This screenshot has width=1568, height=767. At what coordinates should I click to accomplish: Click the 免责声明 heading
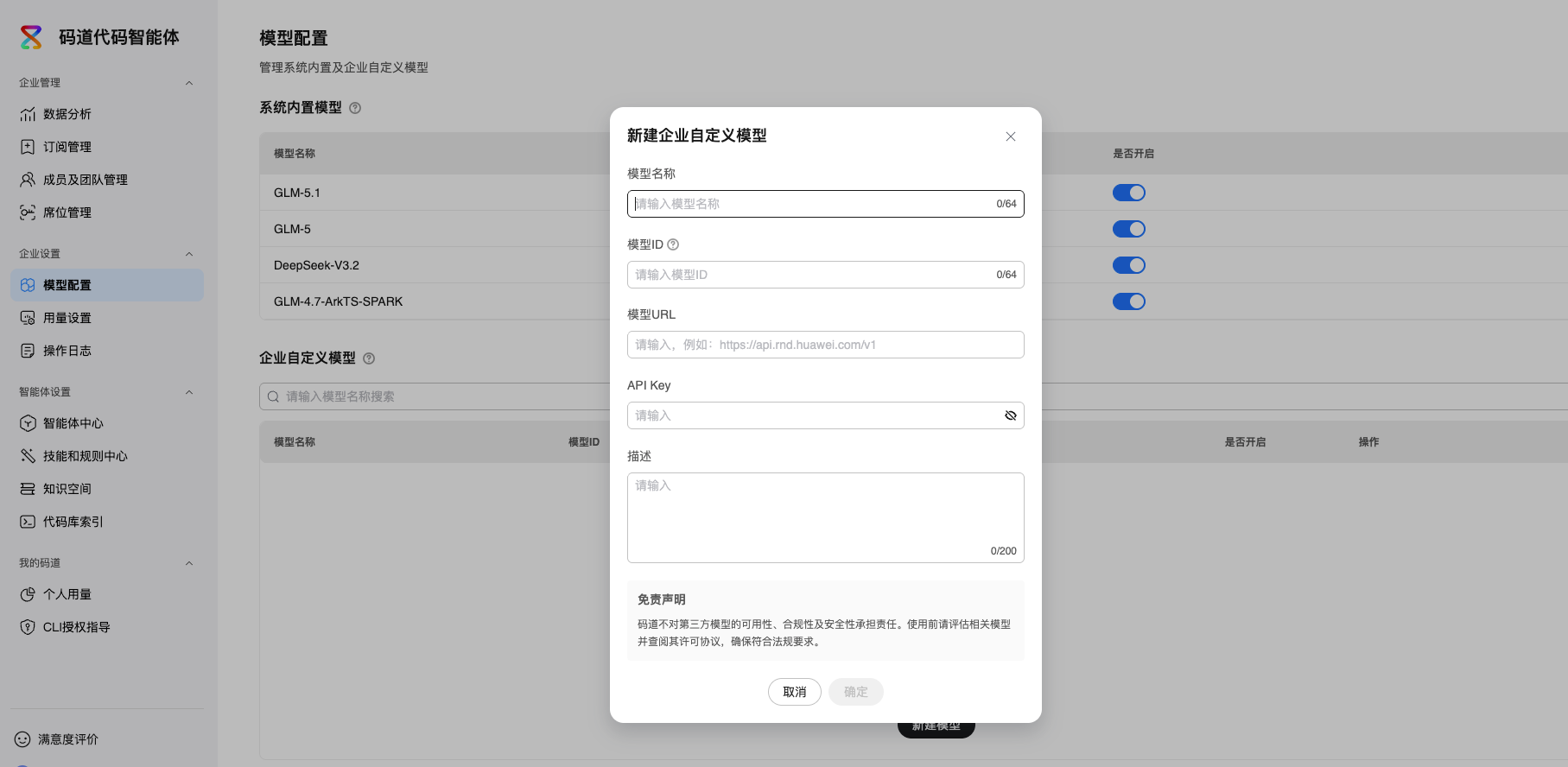[x=662, y=599]
